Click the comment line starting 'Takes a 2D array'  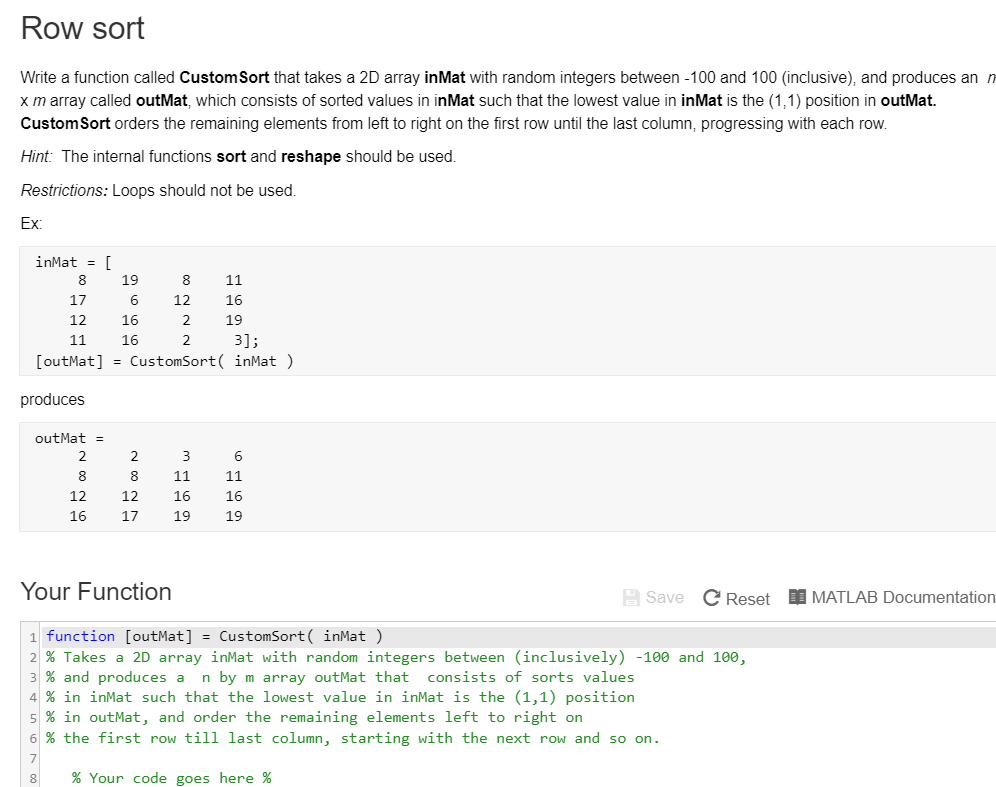[396, 657]
